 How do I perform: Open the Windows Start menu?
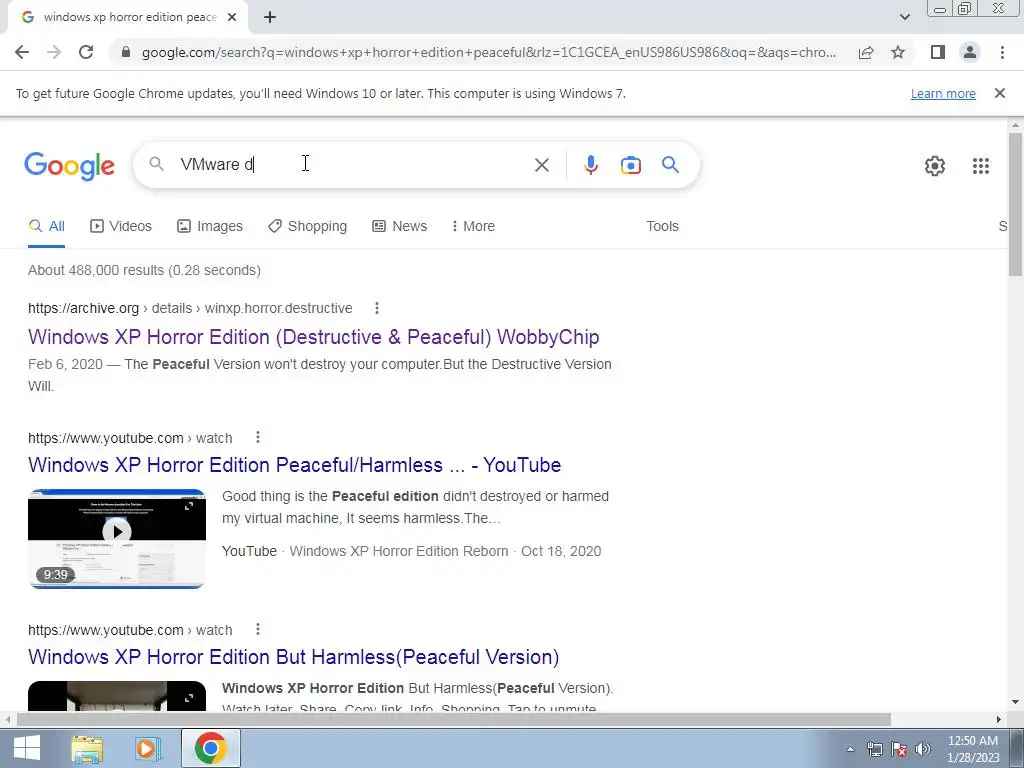27,748
